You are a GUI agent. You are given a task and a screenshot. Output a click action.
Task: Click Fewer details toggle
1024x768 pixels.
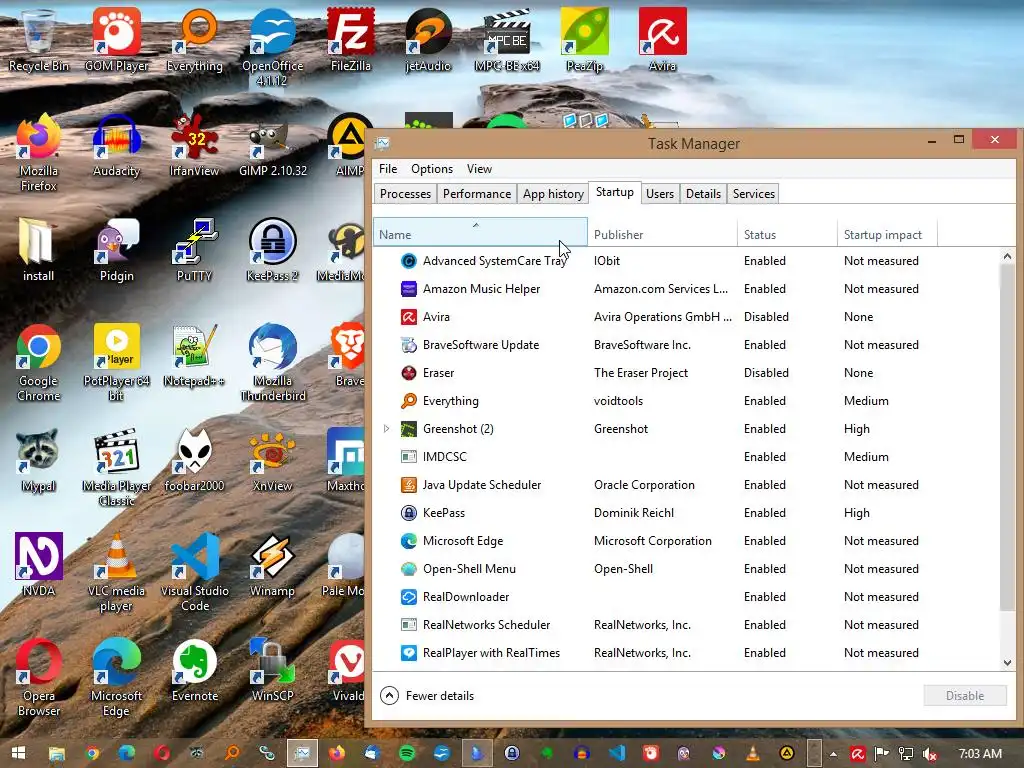428,696
